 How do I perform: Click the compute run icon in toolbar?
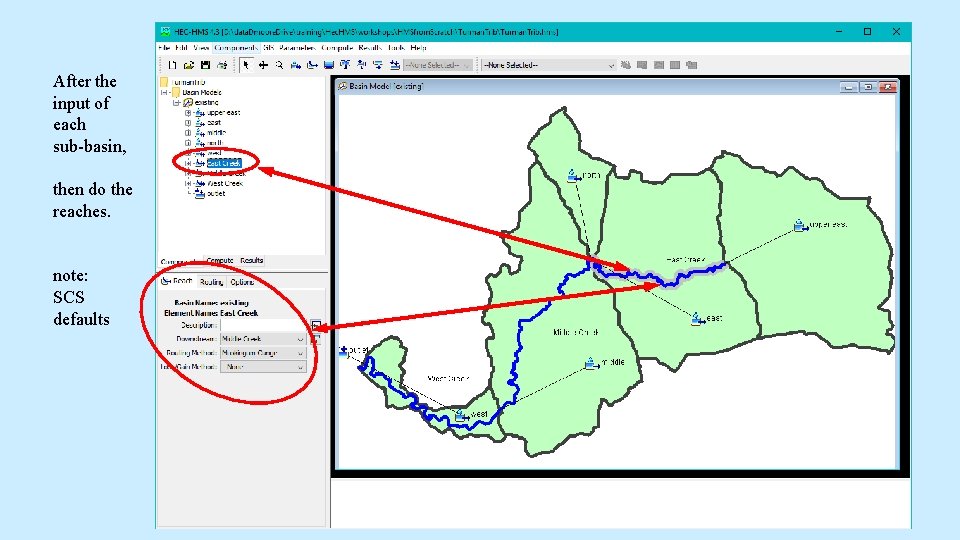coord(625,65)
